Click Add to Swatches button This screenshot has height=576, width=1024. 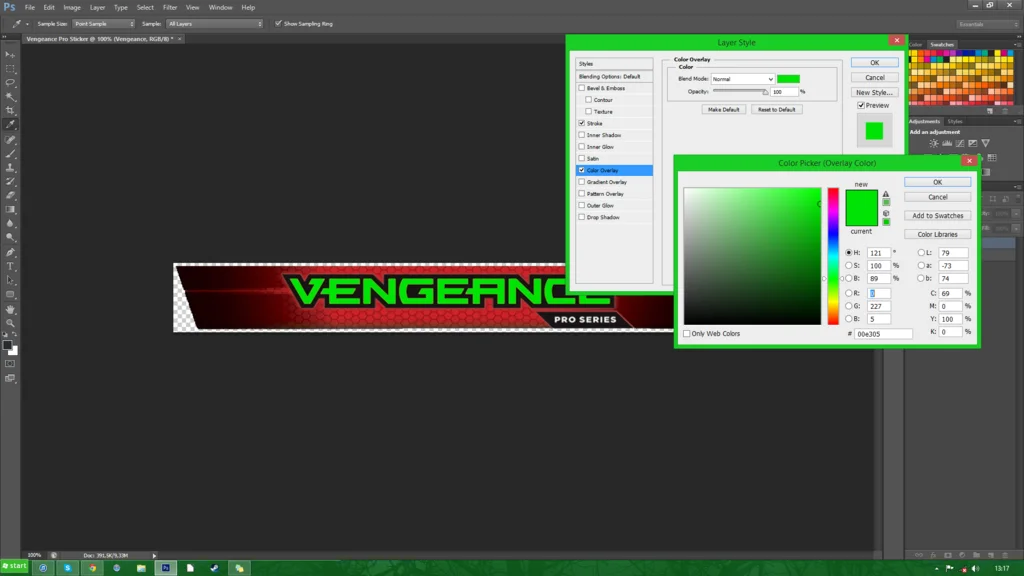(x=938, y=216)
